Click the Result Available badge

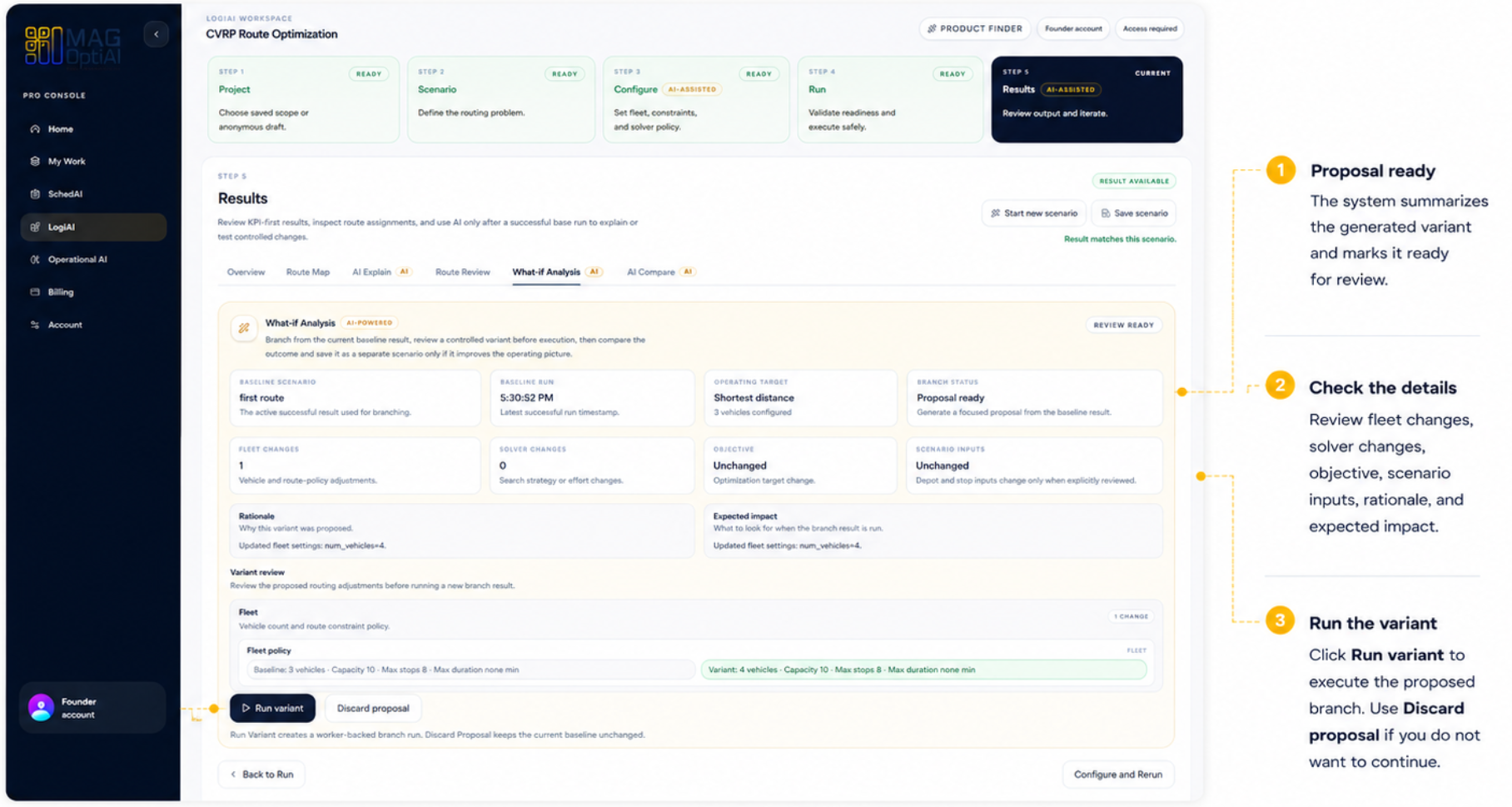click(x=1134, y=181)
